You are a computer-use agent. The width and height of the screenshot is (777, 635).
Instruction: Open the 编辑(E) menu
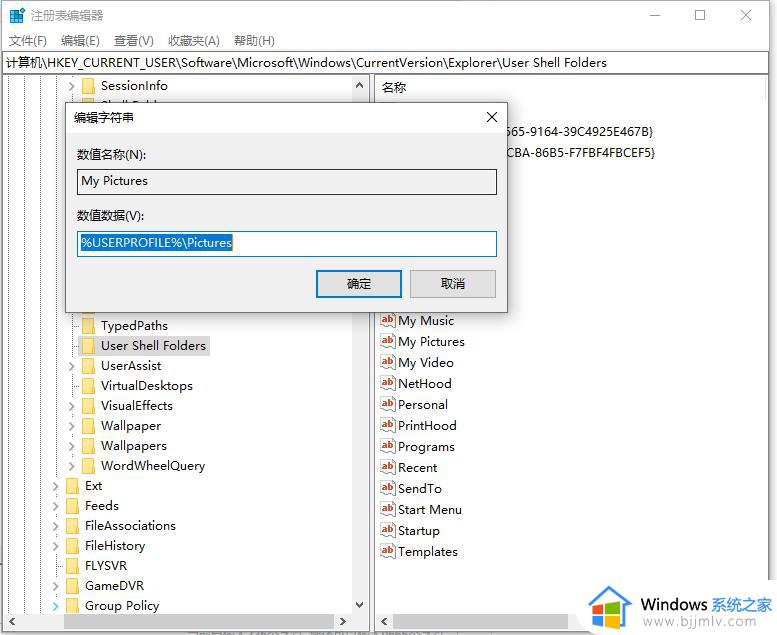coord(80,41)
